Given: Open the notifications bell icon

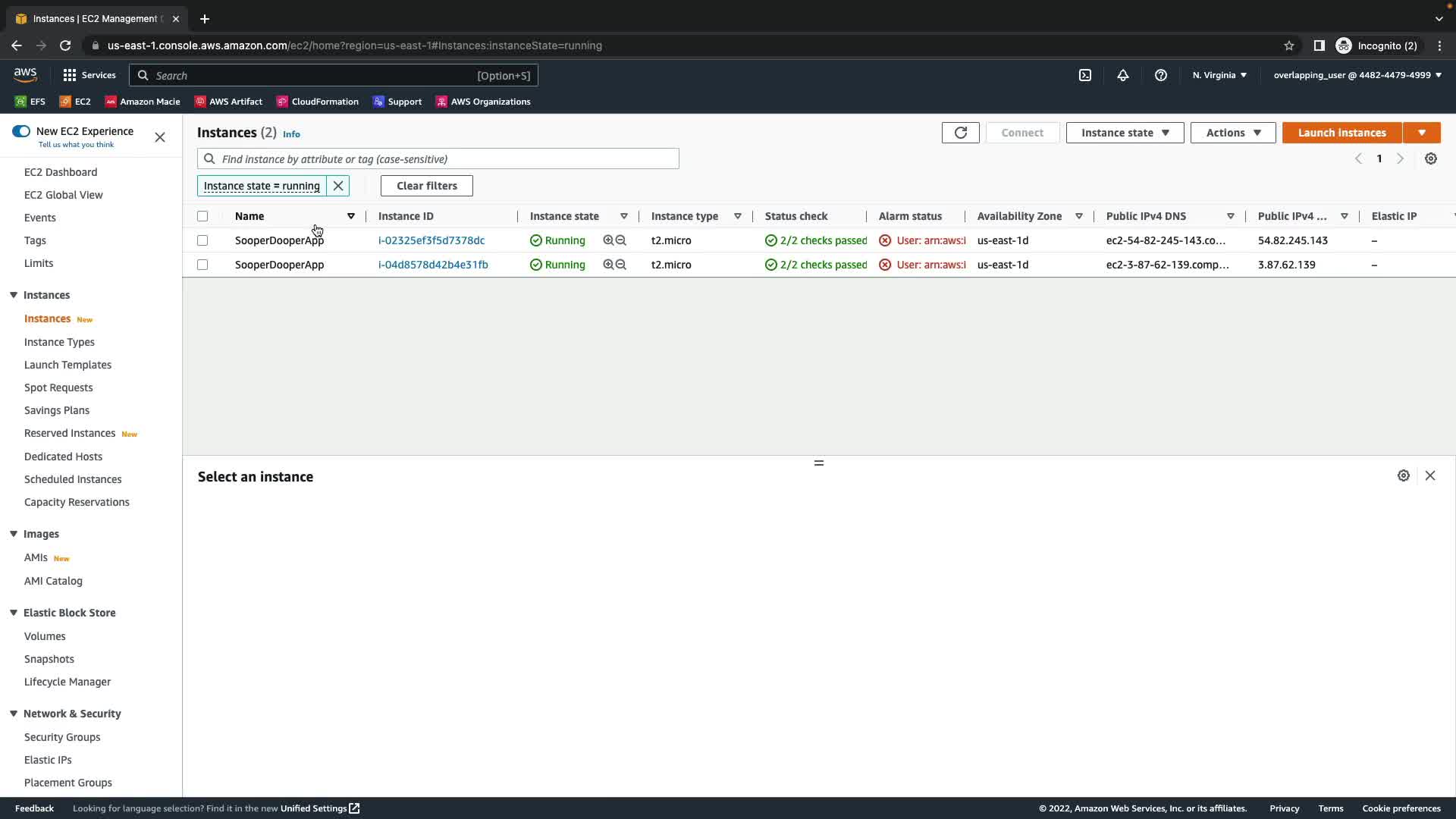Looking at the screenshot, I should click(x=1123, y=75).
